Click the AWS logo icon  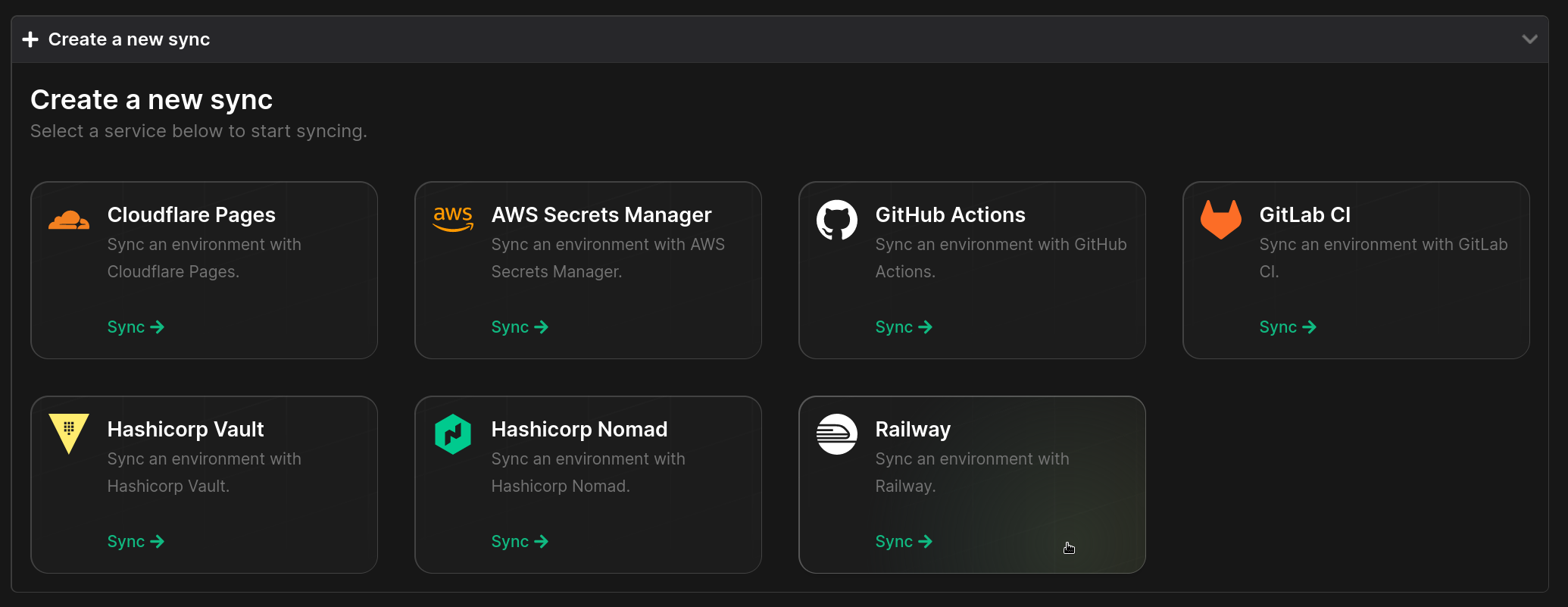click(x=453, y=219)
